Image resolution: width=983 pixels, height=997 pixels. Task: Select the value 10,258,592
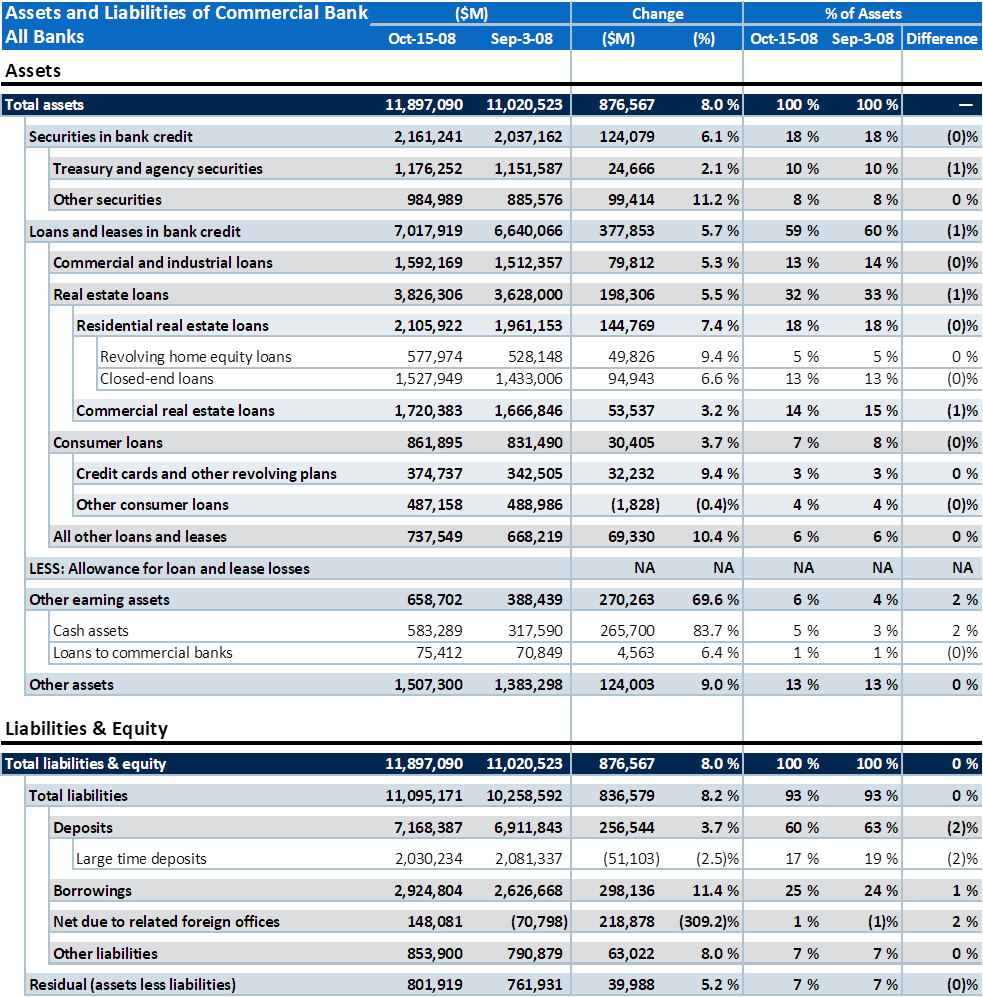525,795
